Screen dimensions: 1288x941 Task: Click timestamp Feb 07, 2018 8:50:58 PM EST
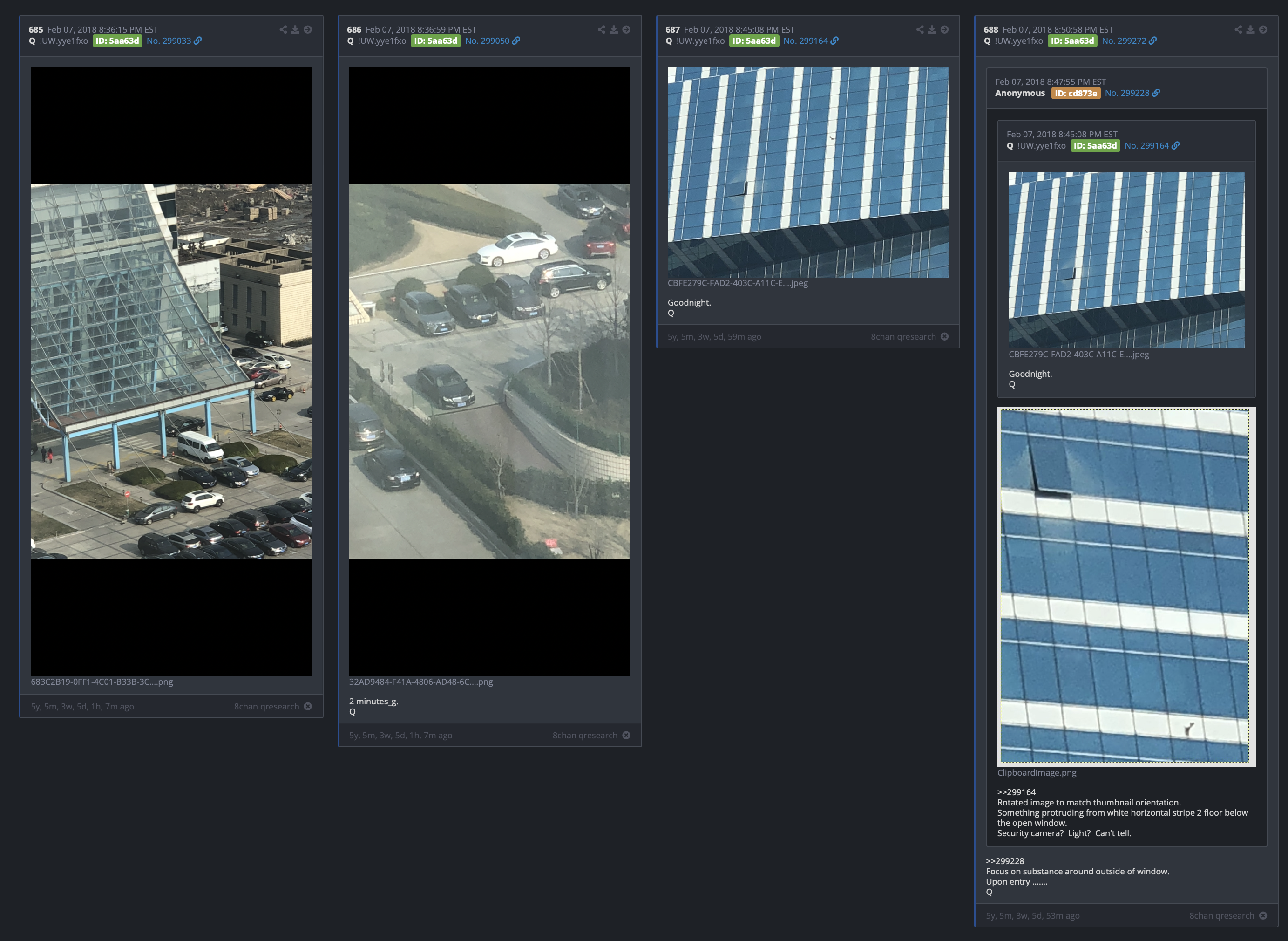(x=1058, y=30)
